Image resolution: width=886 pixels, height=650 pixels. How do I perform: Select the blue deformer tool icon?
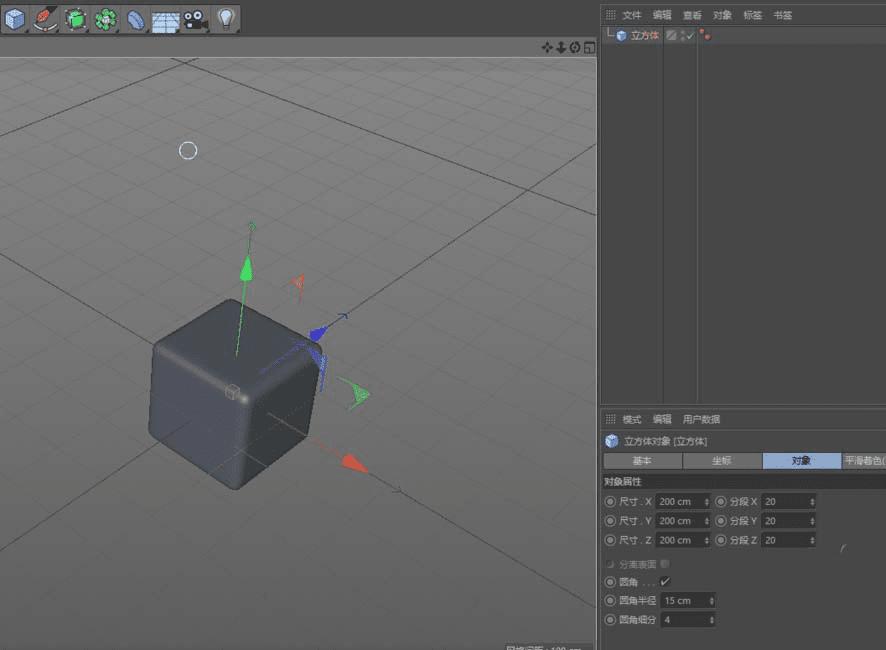coord(136,18)
